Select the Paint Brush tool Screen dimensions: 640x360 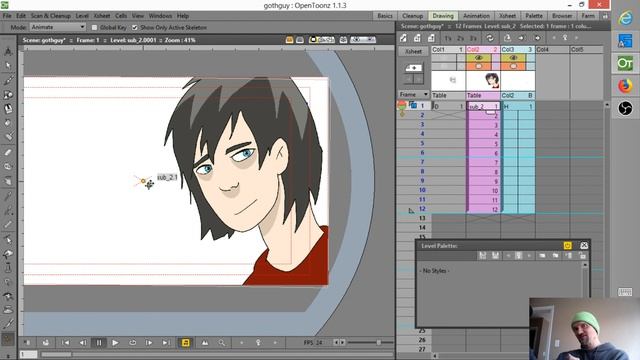pos(8,137)
